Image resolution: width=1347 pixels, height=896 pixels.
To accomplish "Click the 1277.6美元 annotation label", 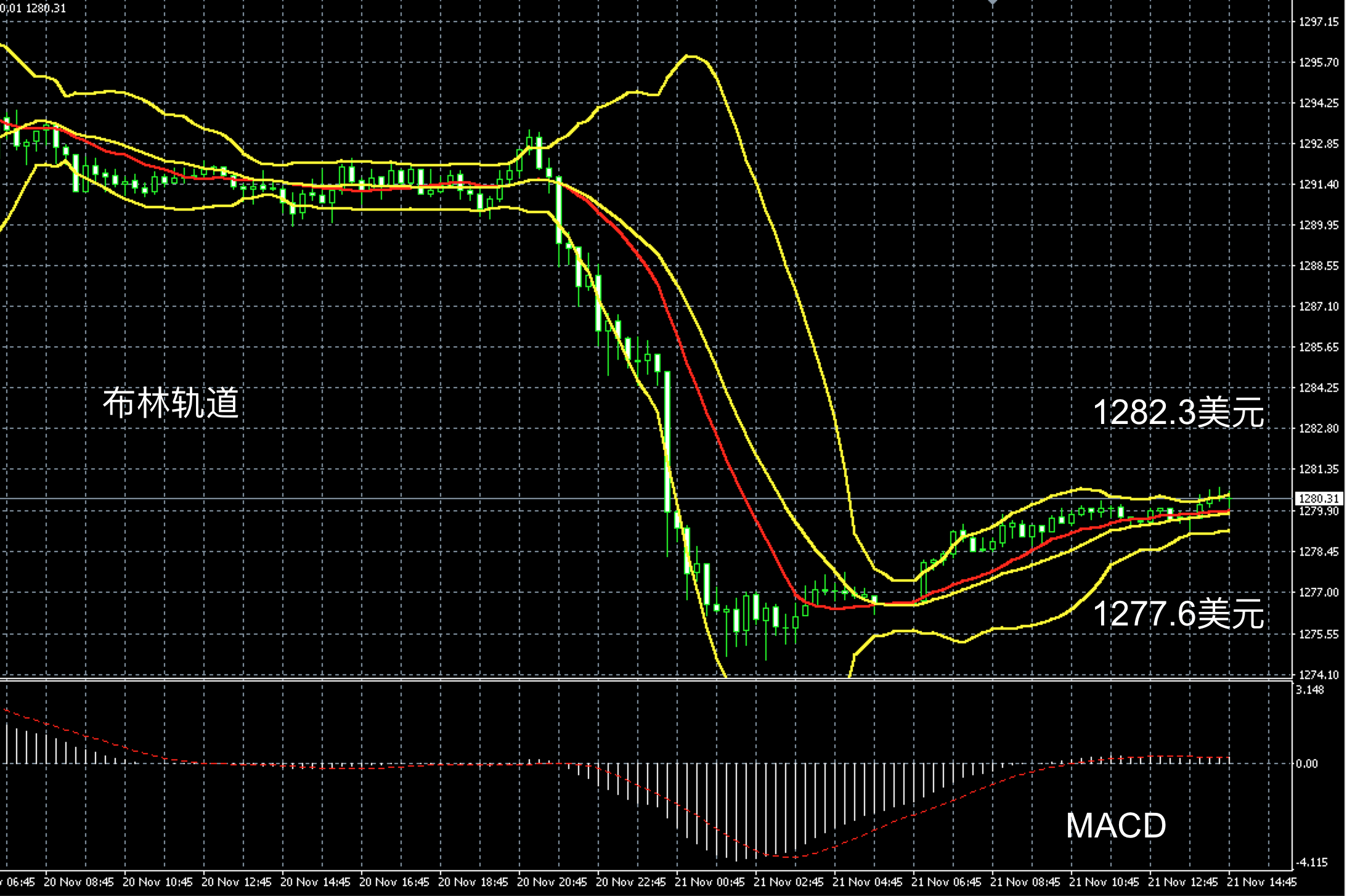I will 1178,614.
